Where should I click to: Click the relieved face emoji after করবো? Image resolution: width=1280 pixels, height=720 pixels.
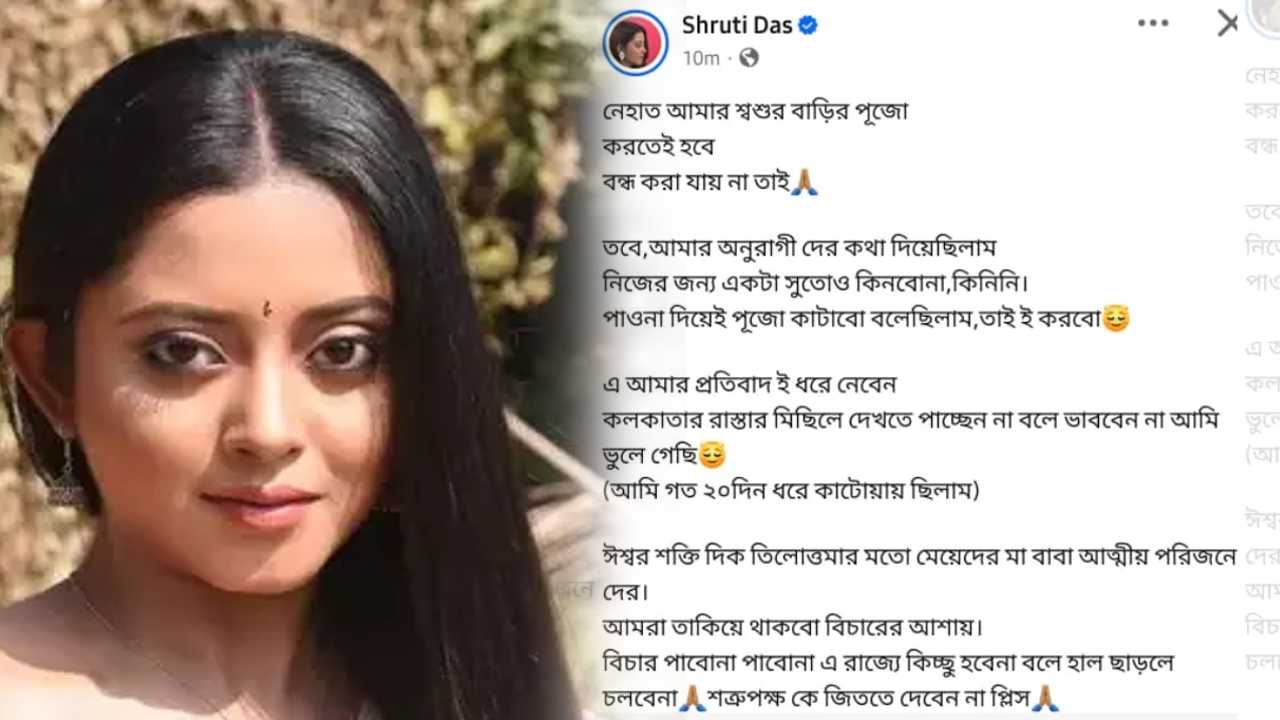tap(1116, 319)
